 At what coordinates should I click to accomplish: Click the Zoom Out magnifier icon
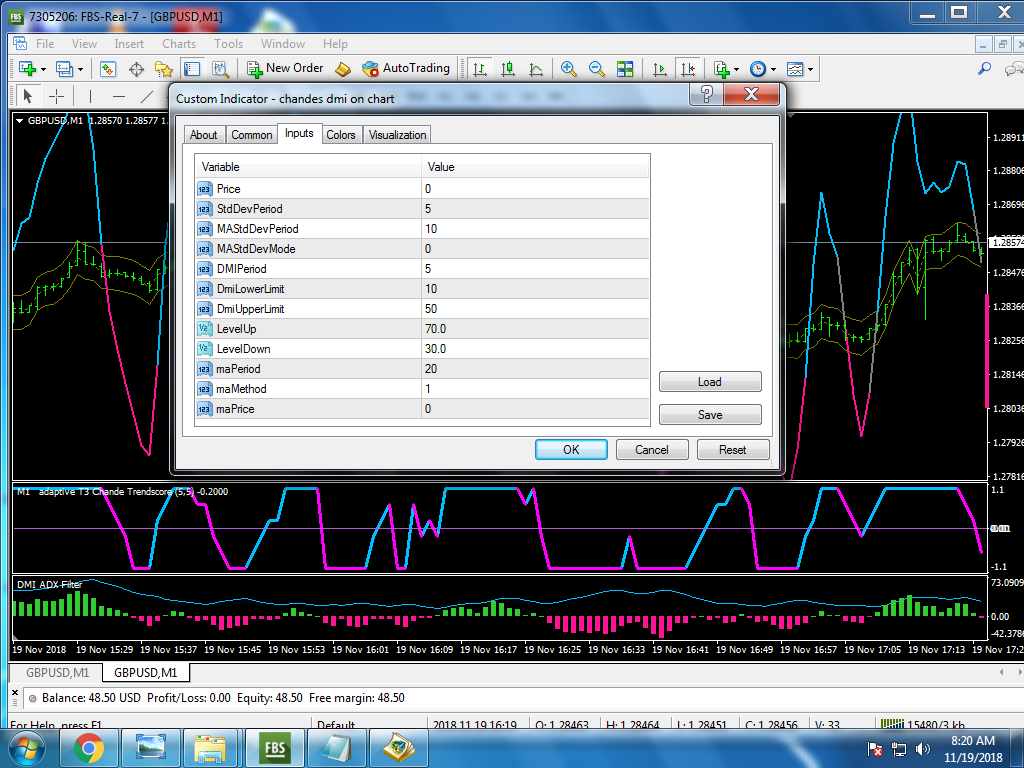597,69
